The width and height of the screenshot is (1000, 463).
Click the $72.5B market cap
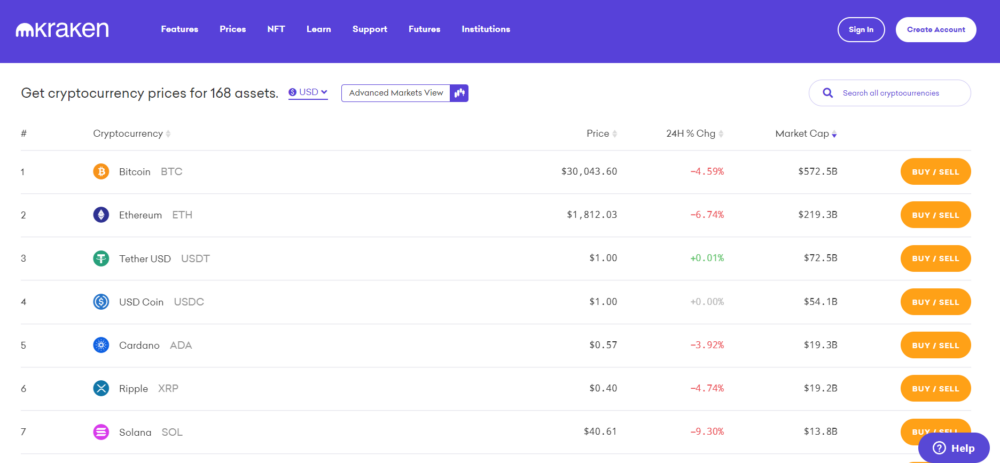click(820, 258)
